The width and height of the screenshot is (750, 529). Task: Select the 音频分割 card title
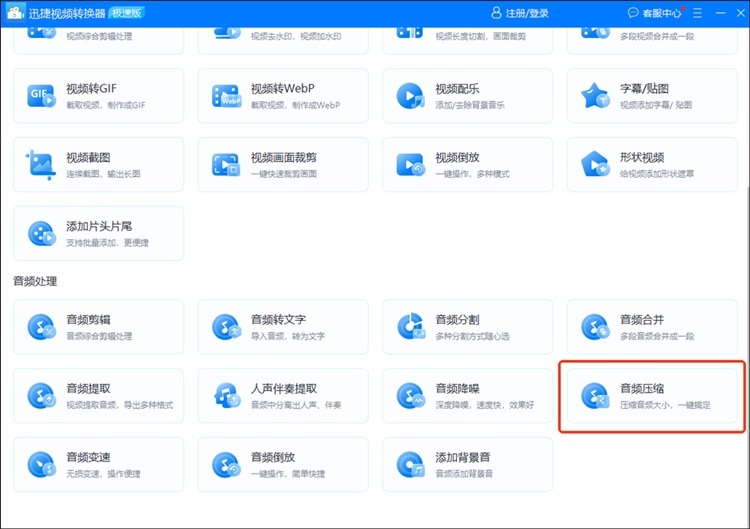(x=457, y=320)
